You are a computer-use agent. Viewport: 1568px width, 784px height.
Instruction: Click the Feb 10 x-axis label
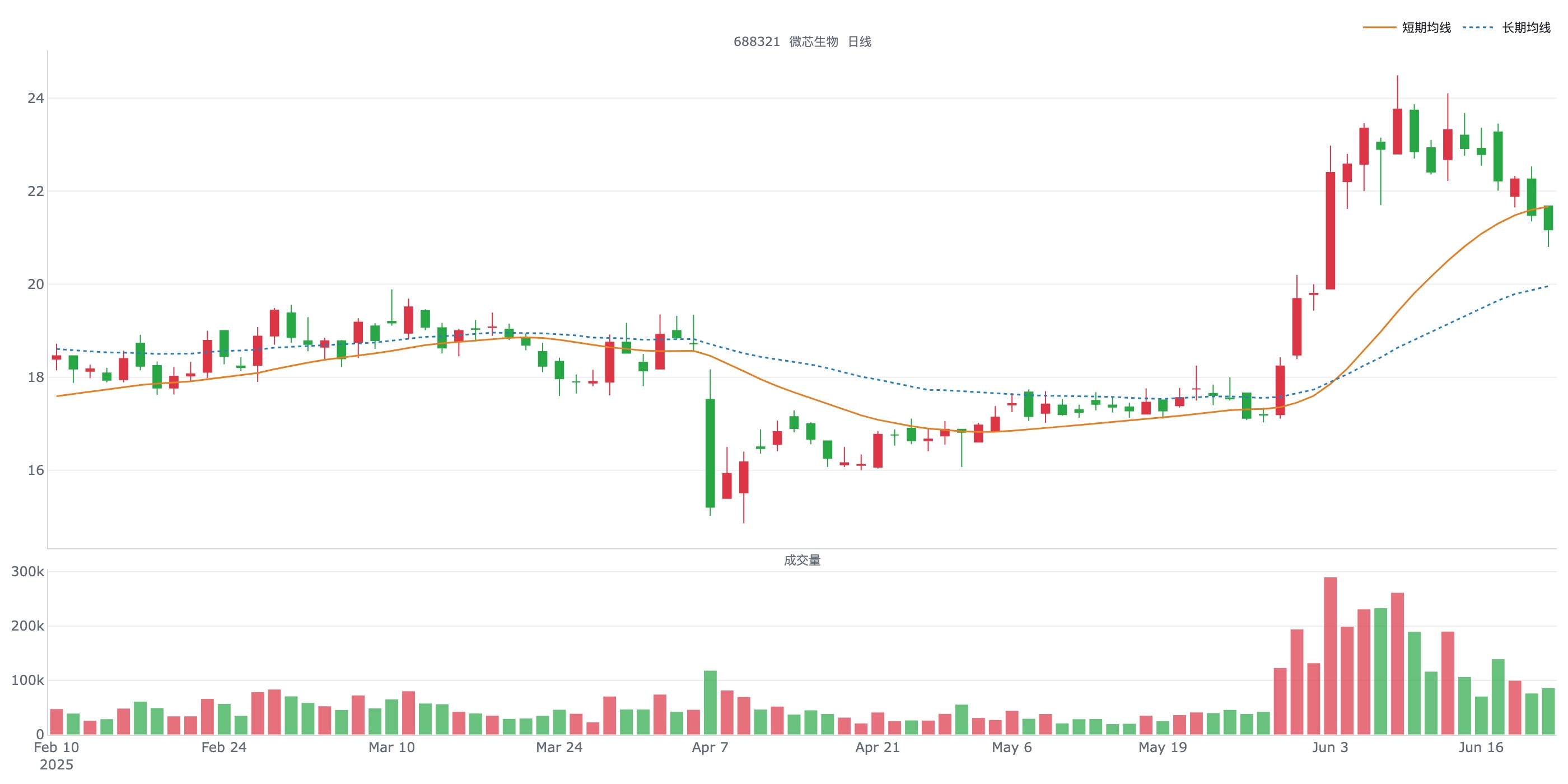[x=57, y=747]
